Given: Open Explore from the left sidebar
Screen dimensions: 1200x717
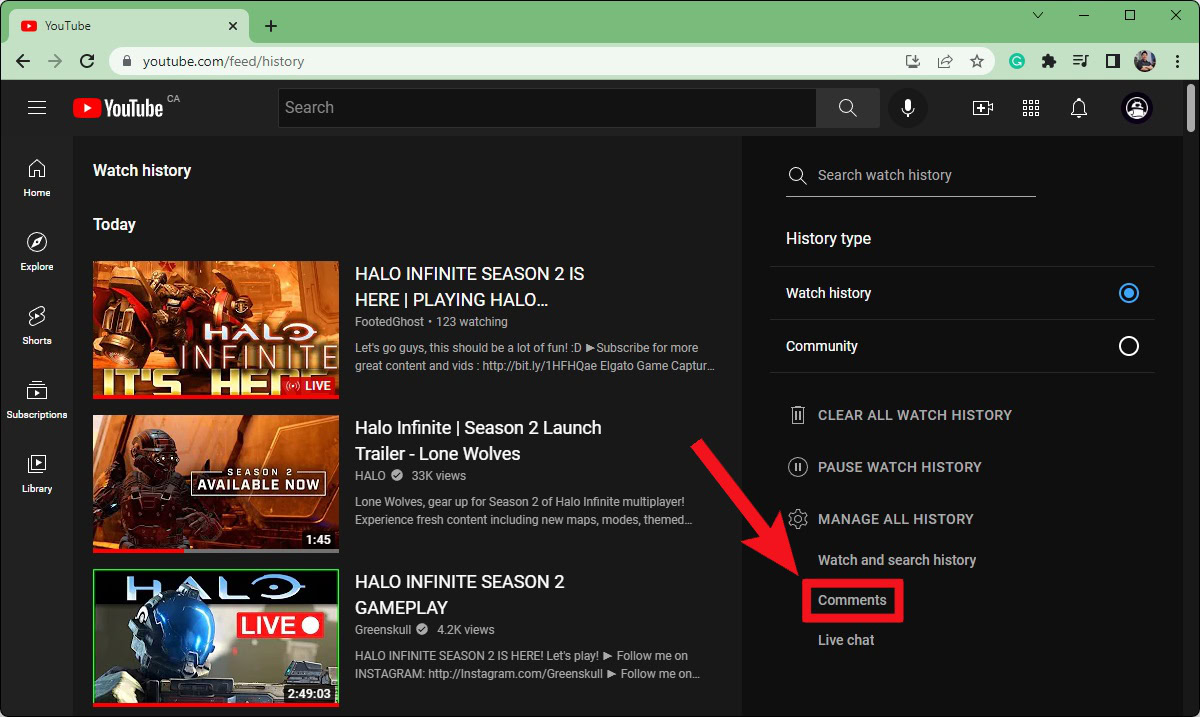Looking at the screenshot, I should click(x=37, y=251).
